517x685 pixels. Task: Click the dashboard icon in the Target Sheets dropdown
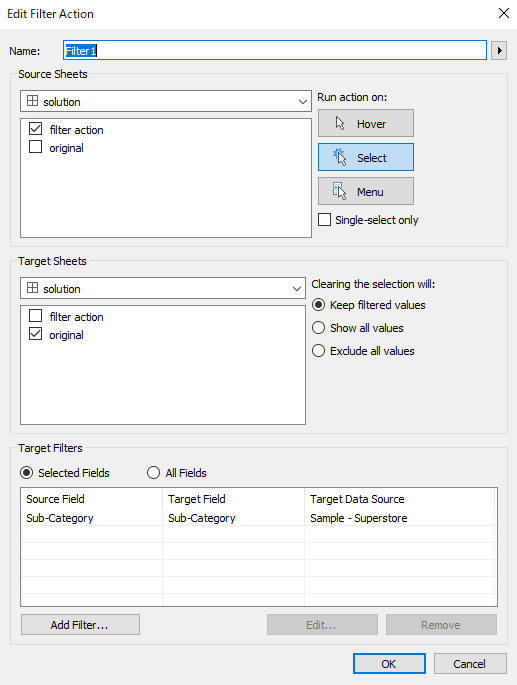32,288
